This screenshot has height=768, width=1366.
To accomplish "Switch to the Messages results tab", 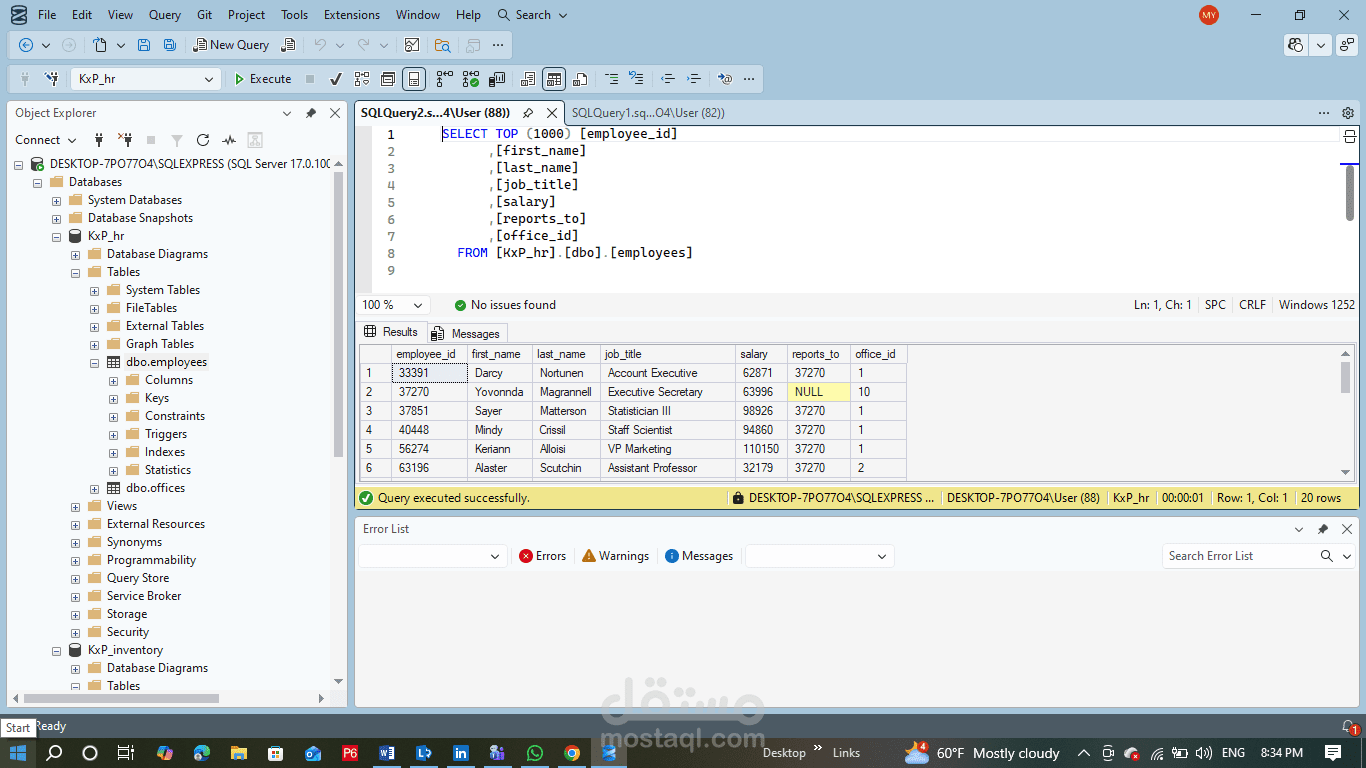I will (x=467, y=333).
